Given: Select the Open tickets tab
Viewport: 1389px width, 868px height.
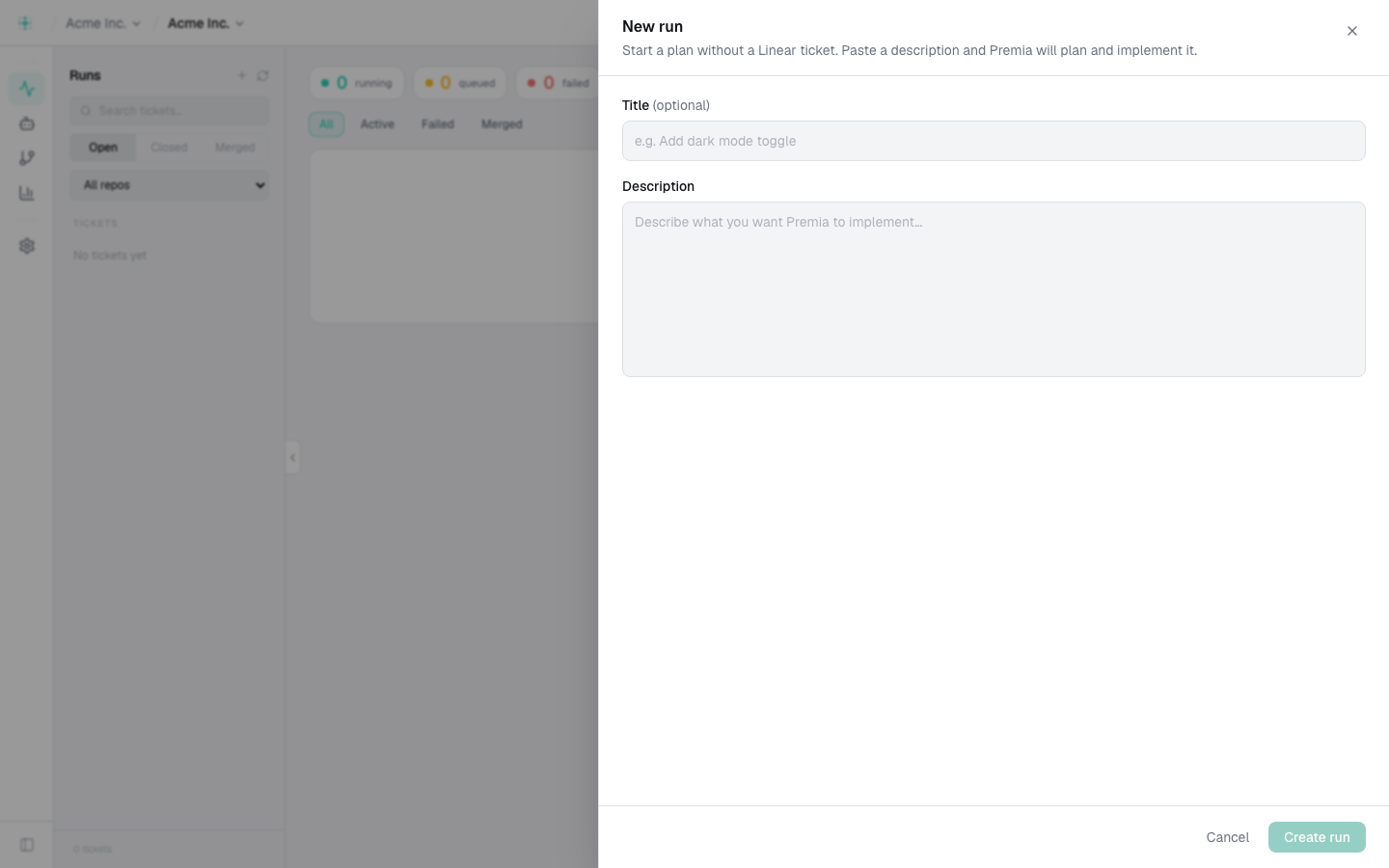Looking at the screenshot, I should coord(103,148).
